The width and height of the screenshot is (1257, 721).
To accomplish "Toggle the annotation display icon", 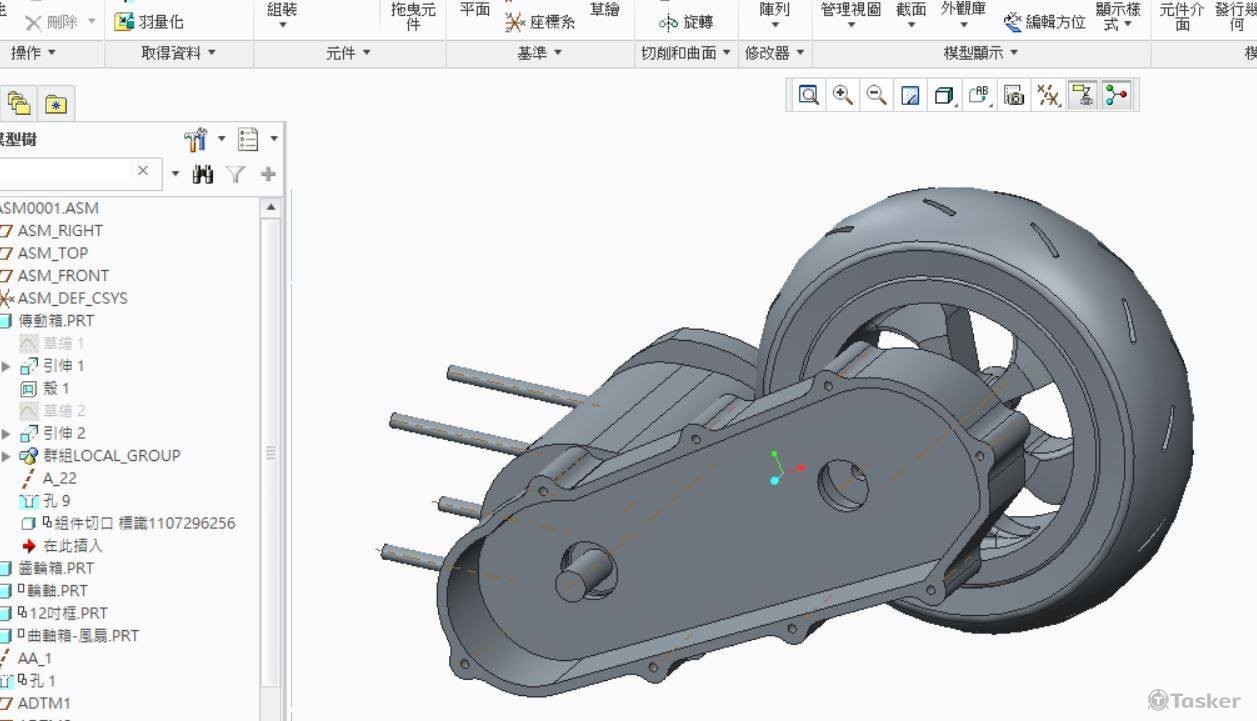I will tap(1082, 95).
